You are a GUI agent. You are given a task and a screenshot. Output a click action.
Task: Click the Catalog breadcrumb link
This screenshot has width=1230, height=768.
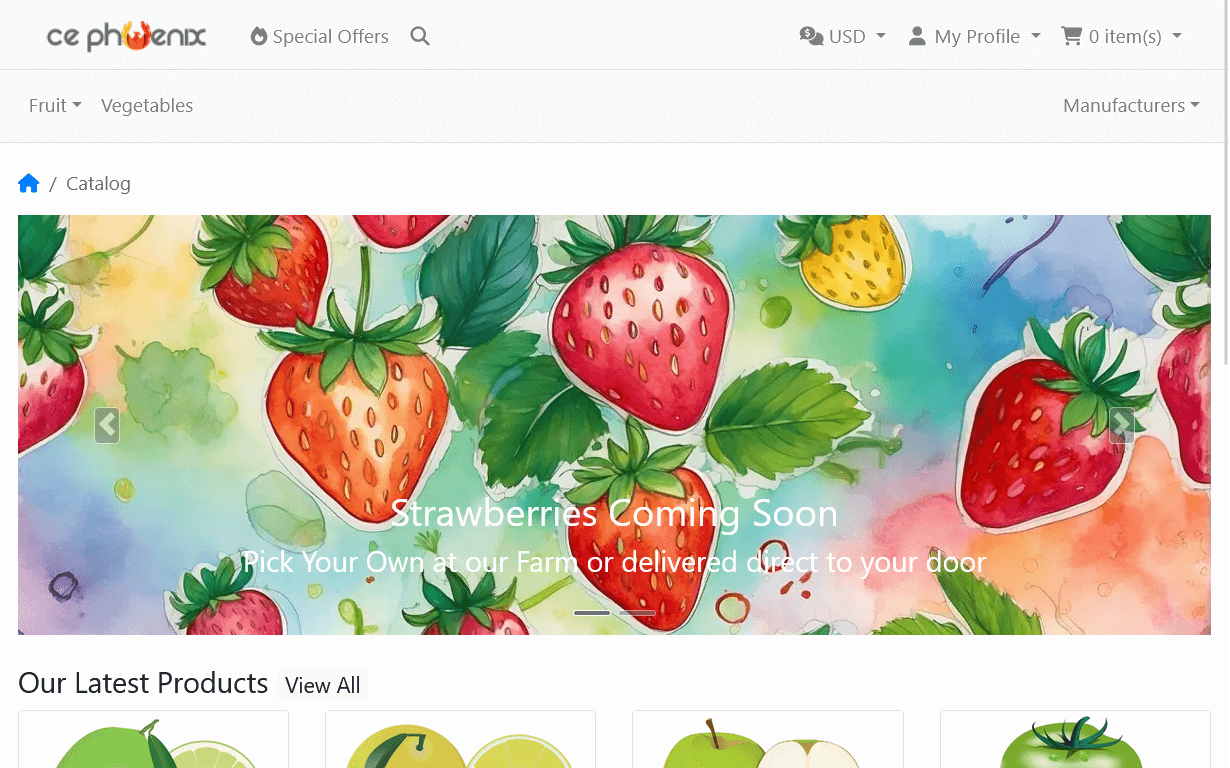[x=98, y=183]
